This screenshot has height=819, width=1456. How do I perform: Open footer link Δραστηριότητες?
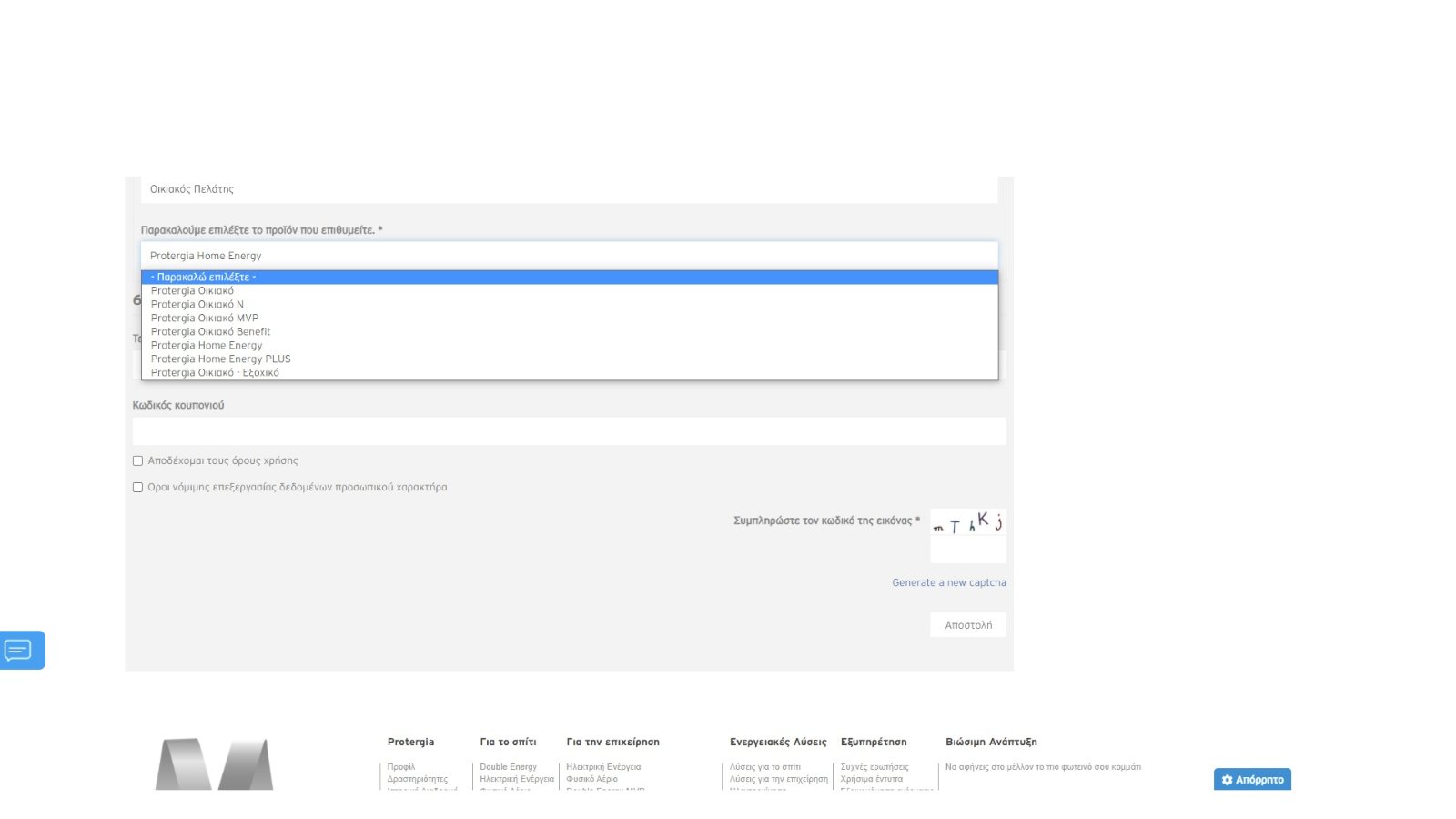417,779
